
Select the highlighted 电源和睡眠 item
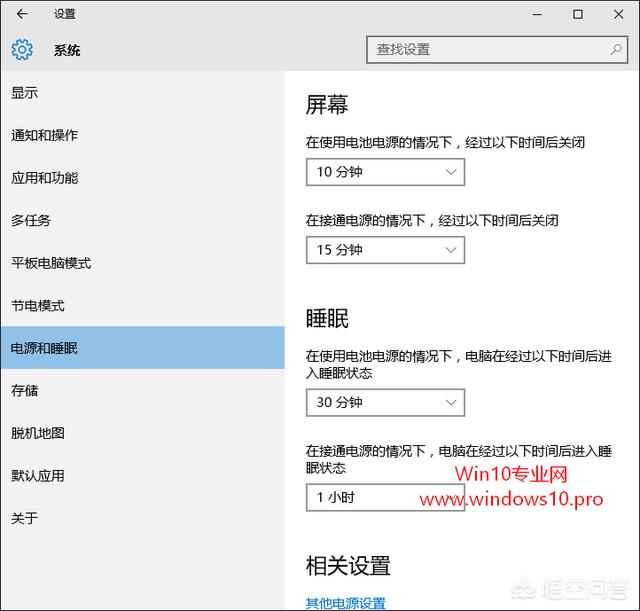pos(44,348)
